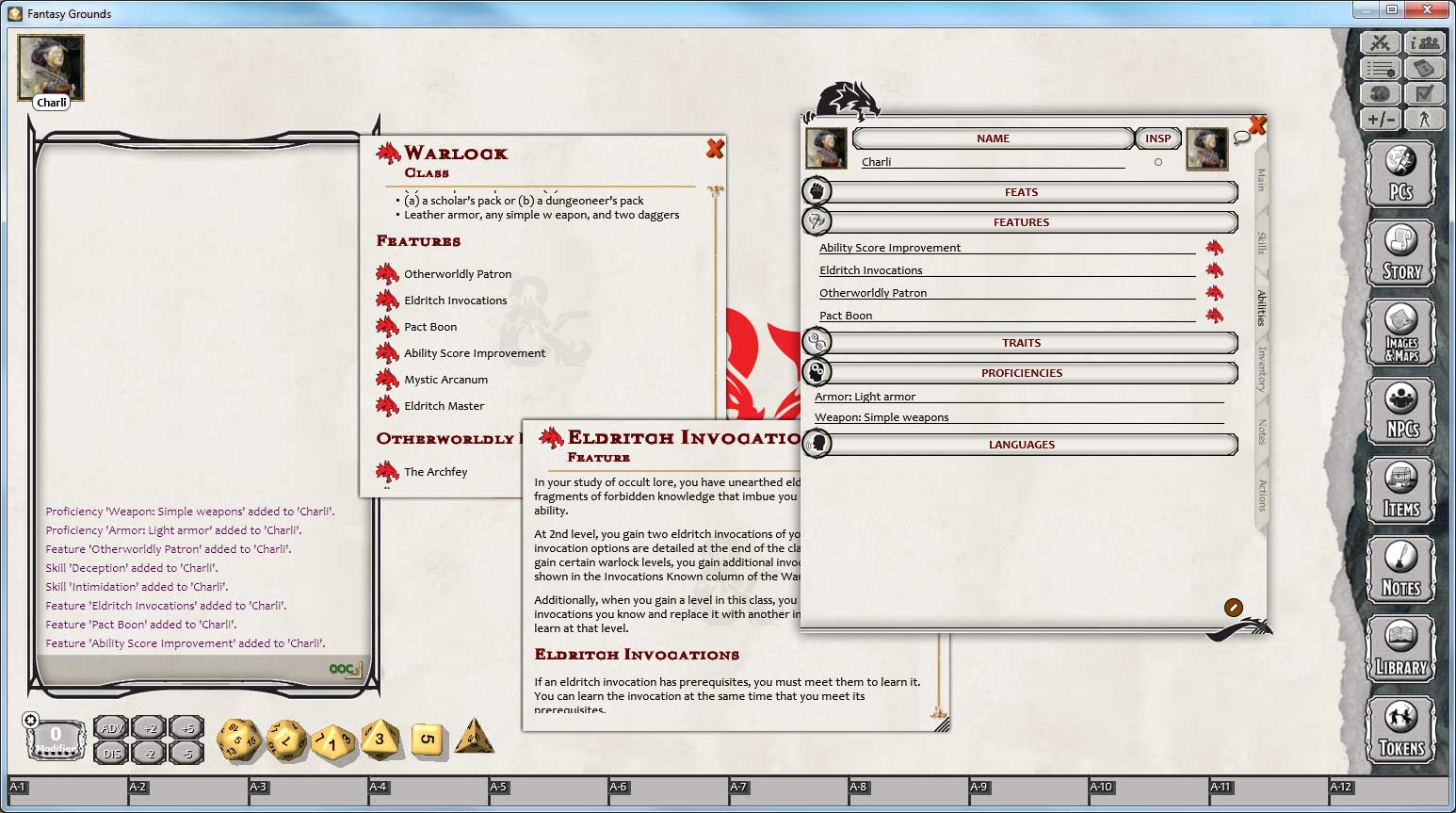Click the speech bubble icon on the character sheet
1456x813 pixels.
(x=1242, y=137)
